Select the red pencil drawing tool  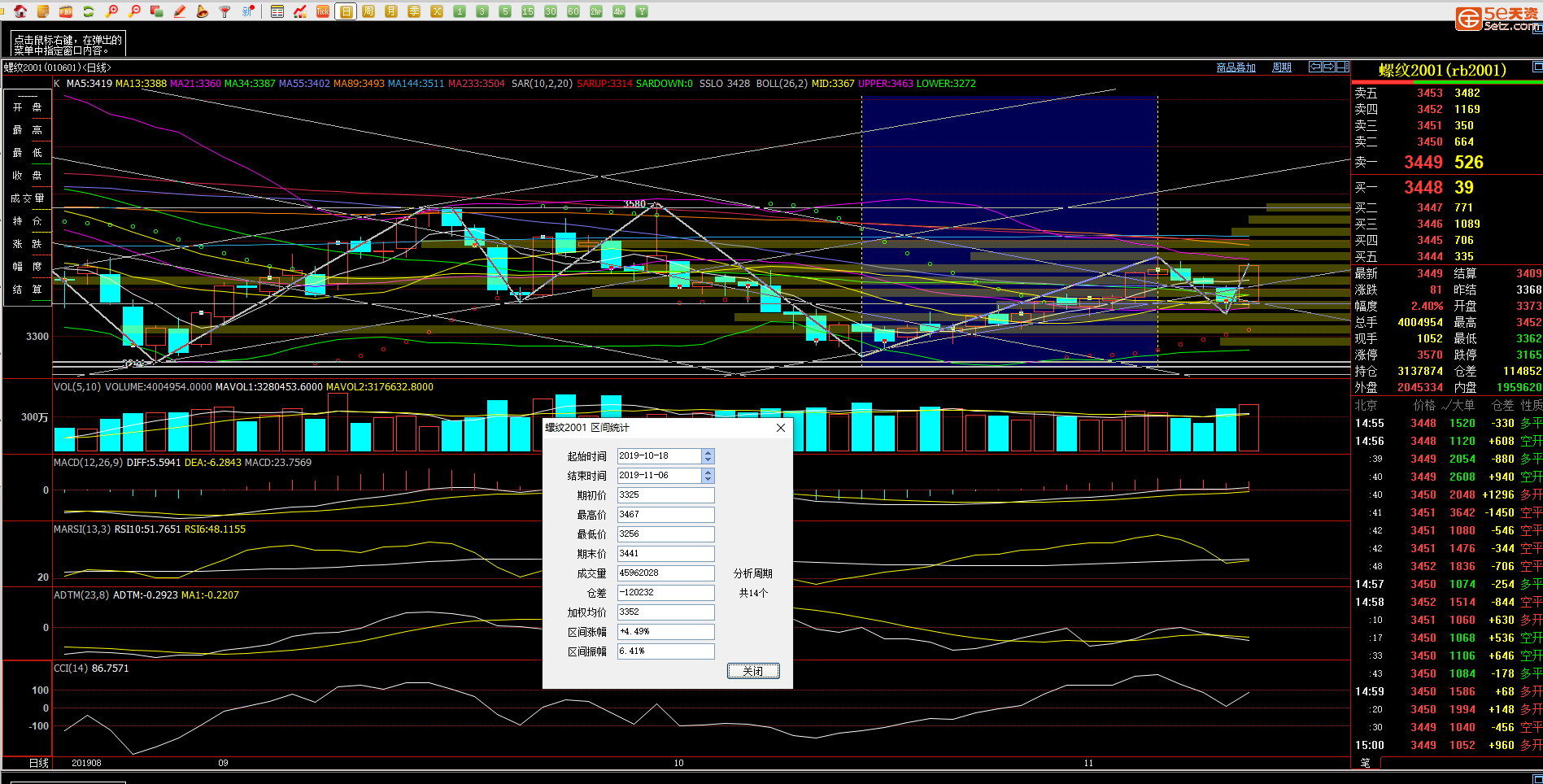click(x=180, y=11)
